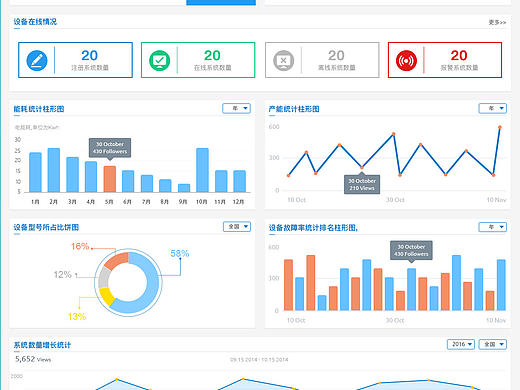This screenshot has height=390, width=520.
Task: Click the orange 16% donut segment
Action: coord(117,260)
